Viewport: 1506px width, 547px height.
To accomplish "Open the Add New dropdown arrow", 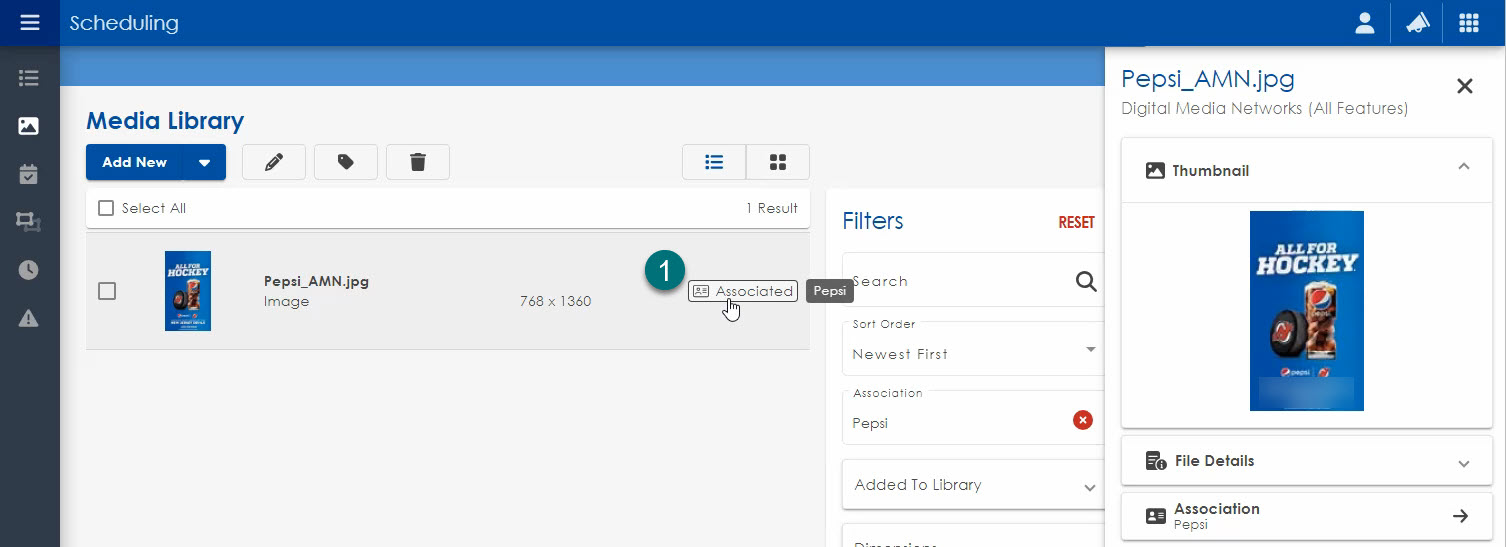I will tap(204, 163).
